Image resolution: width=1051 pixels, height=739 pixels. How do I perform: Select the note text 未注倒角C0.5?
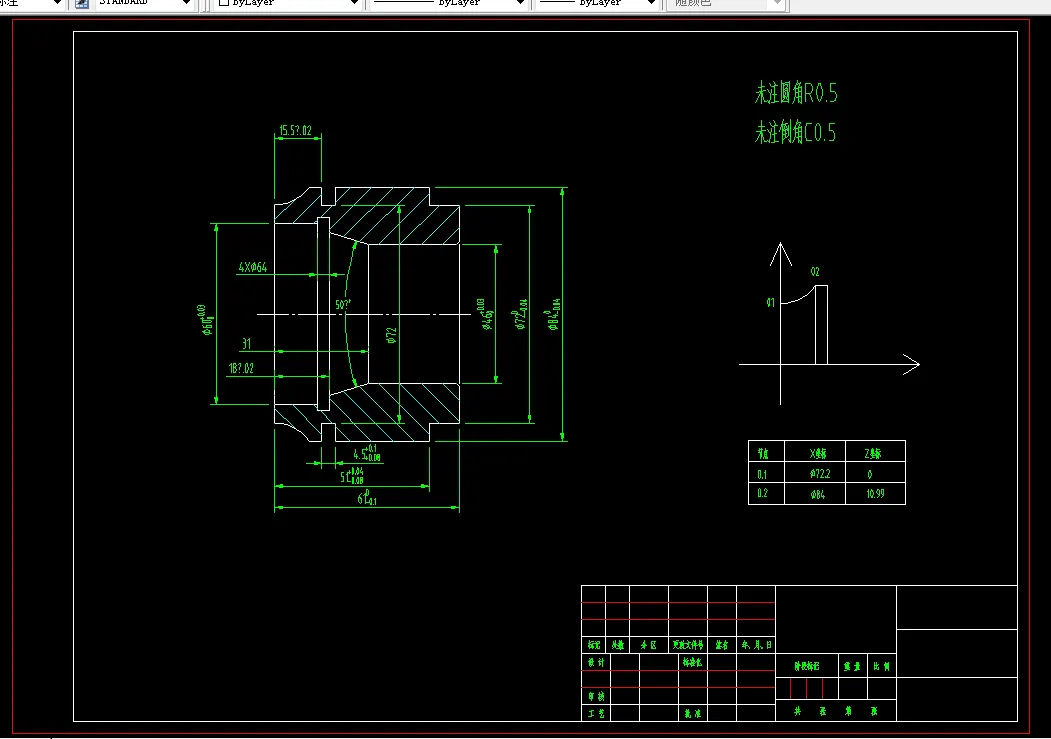point(795,132)
